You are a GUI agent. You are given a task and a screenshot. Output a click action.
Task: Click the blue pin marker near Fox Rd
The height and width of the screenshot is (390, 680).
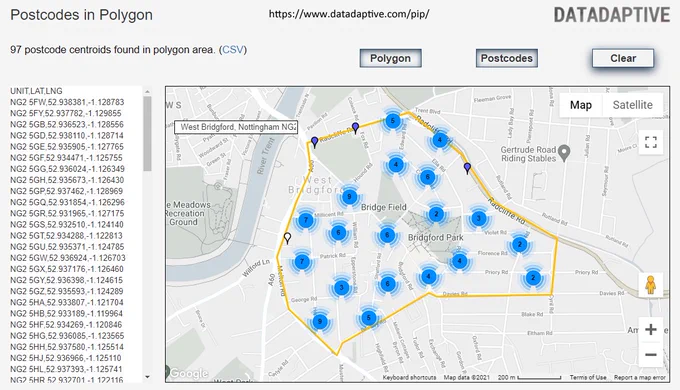point(356,128)
